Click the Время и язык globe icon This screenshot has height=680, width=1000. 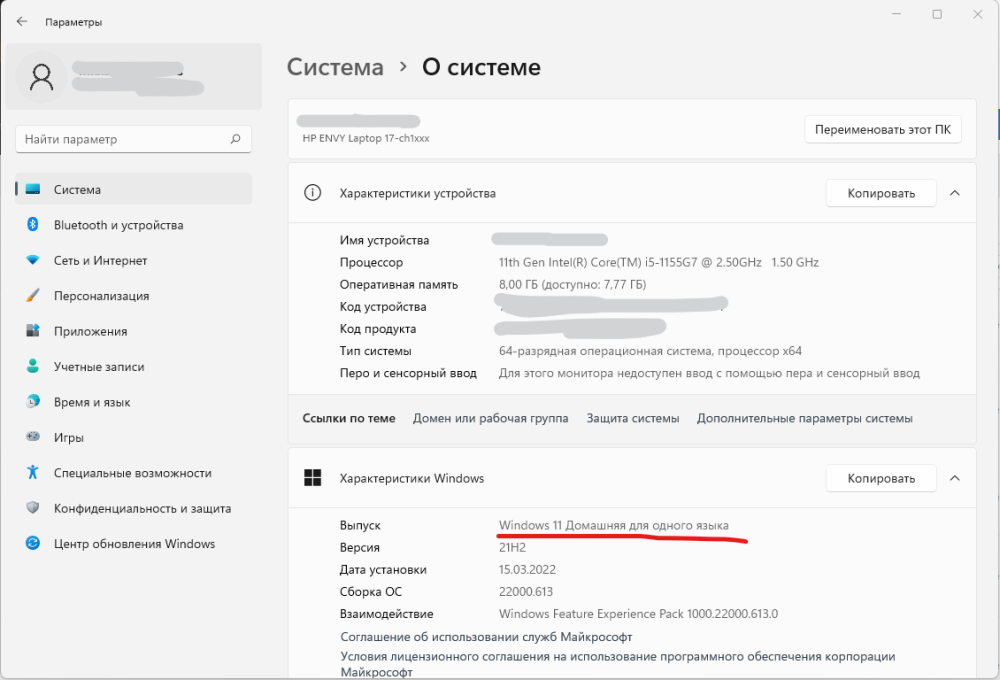pos(33,402)
